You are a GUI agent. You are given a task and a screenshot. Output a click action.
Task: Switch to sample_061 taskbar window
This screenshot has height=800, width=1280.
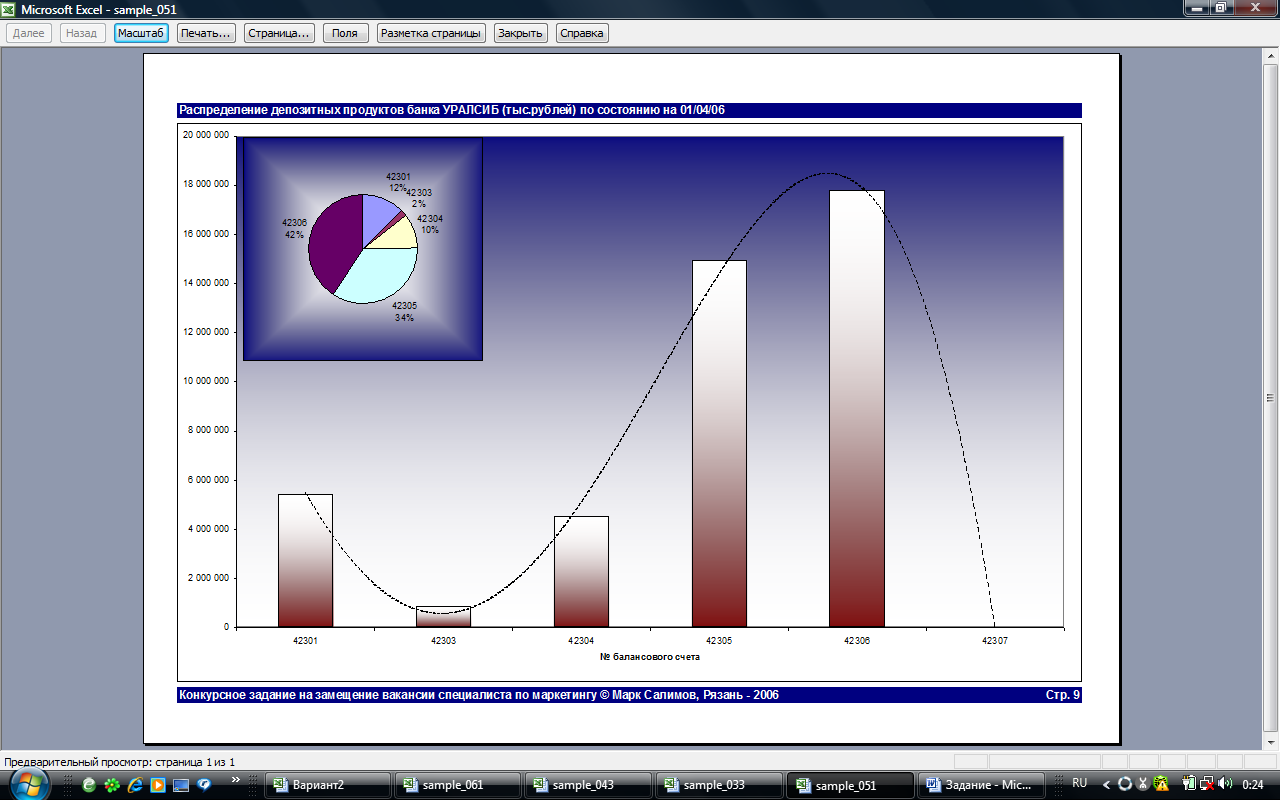click(458, 785)
